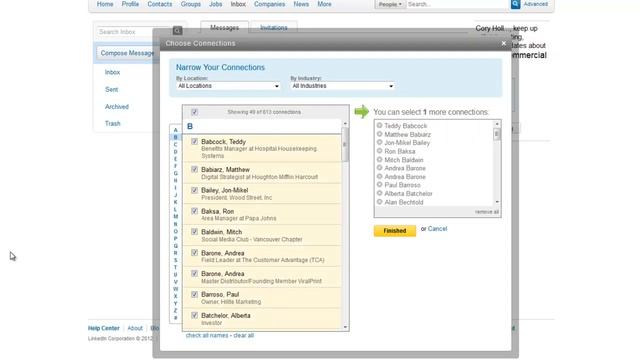Click the yellow Finished button
The height and width of the screenshot is (360, 640).
(x=395, y=231)
